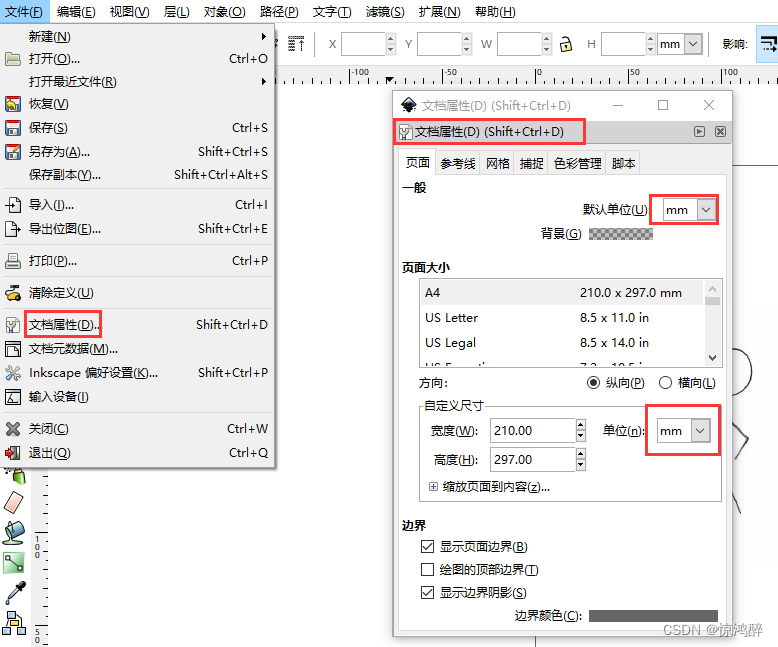
Task: Toggle Show page border checkbox
Action: coord(427,546)
